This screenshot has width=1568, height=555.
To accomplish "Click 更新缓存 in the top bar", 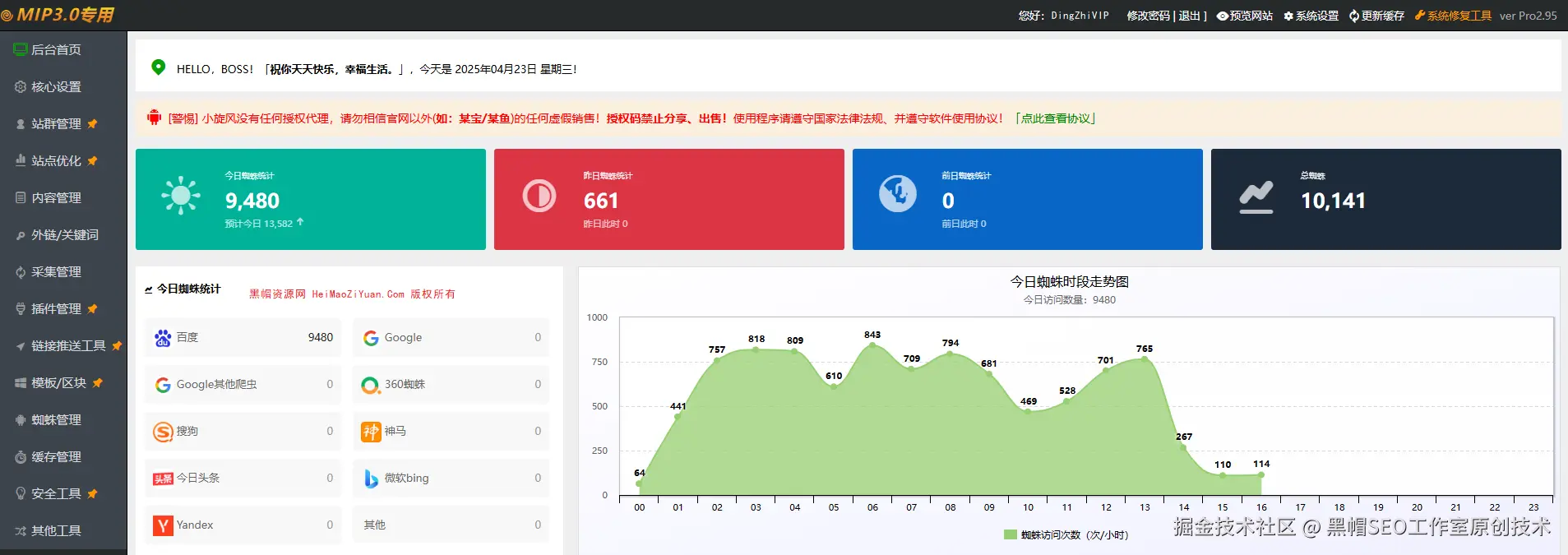I will tap(1376, 16).
